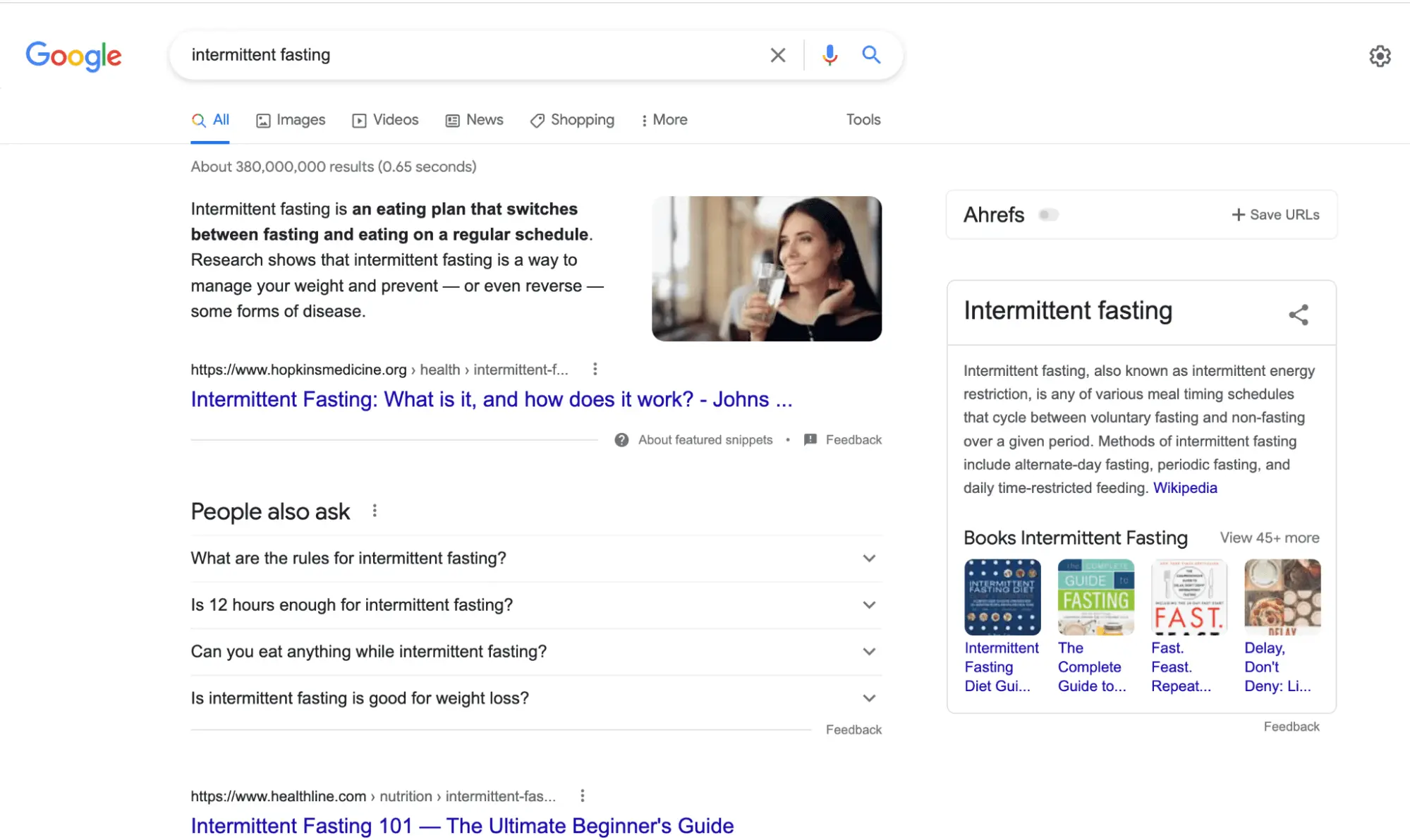This screenshot has width=1410, height=840.
Task: Switch to the Images tab
Action: (291, 120)
